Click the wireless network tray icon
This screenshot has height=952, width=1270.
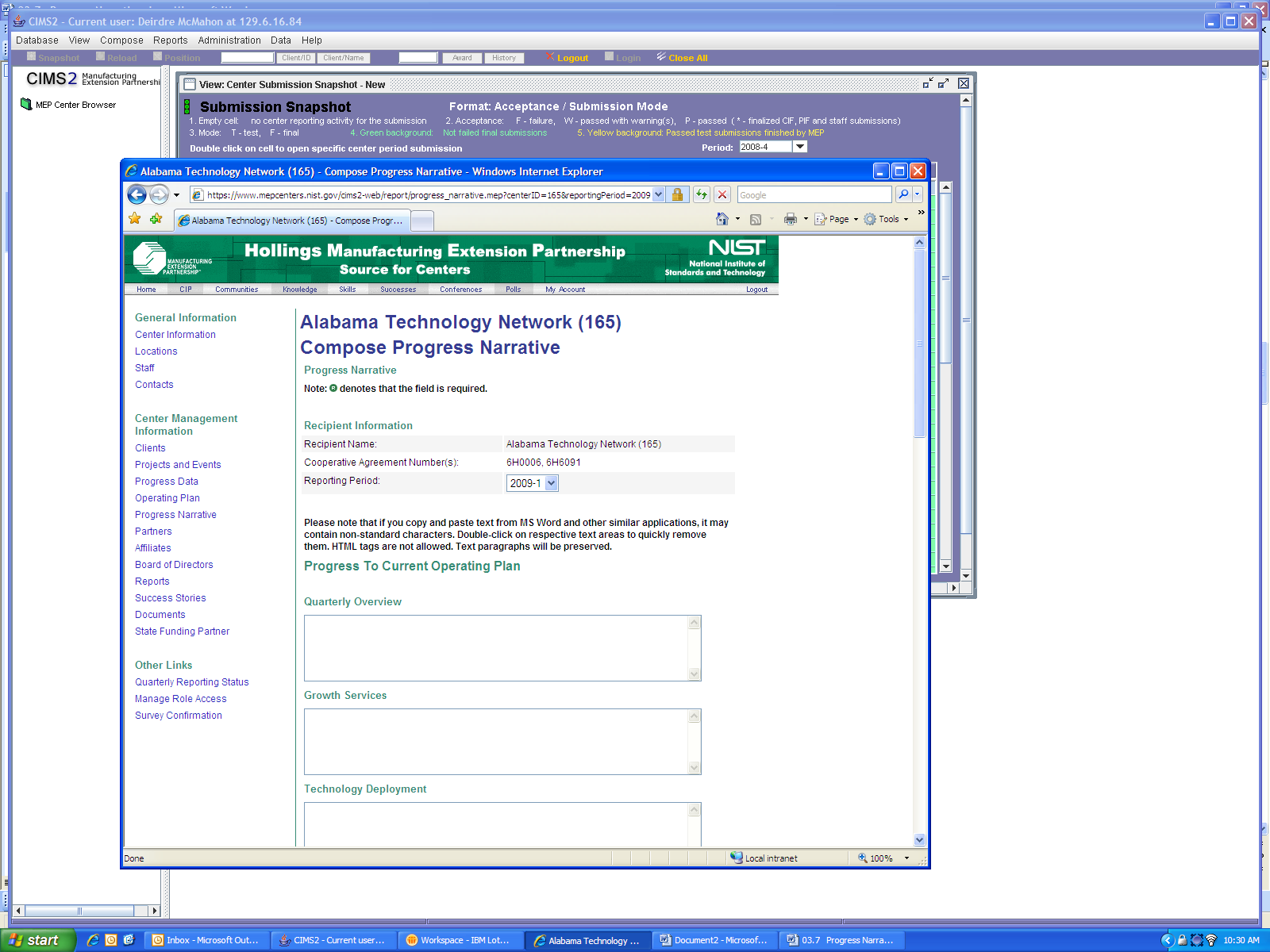coord(1211,940)
